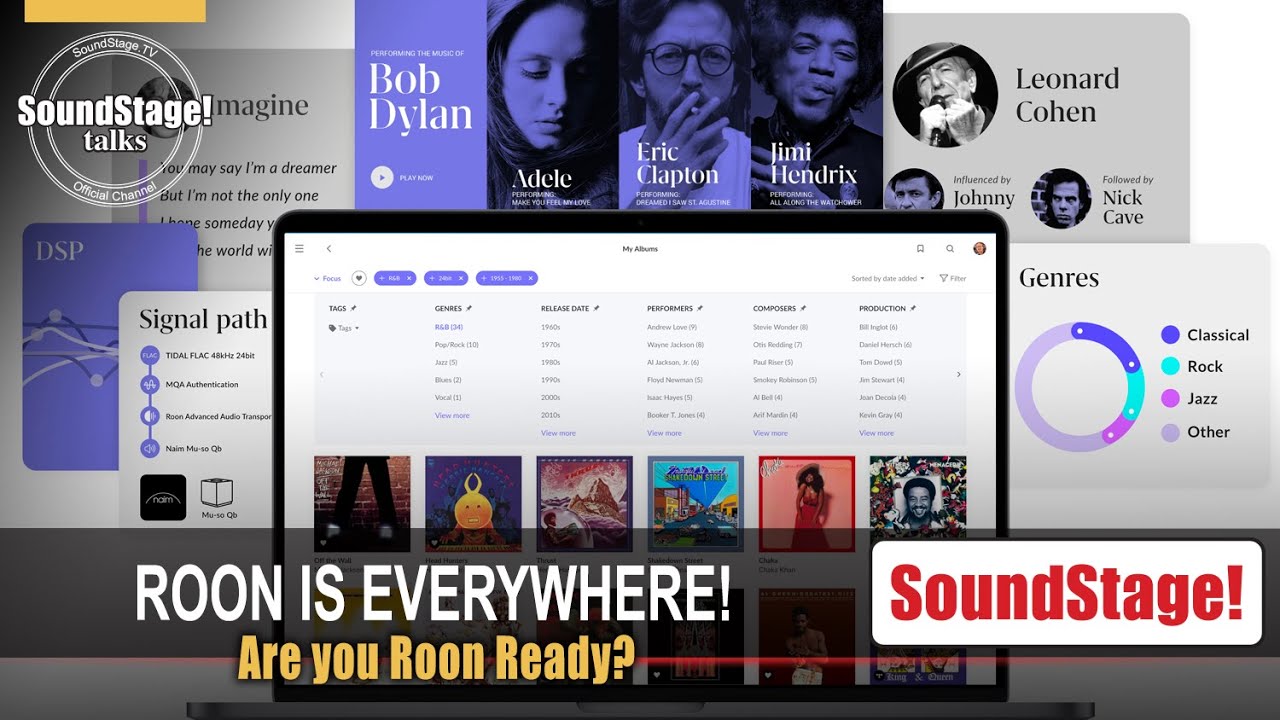The image size is (1280, 720).
Task: Open the Off the Wall album cover
Action: (362, 504)
